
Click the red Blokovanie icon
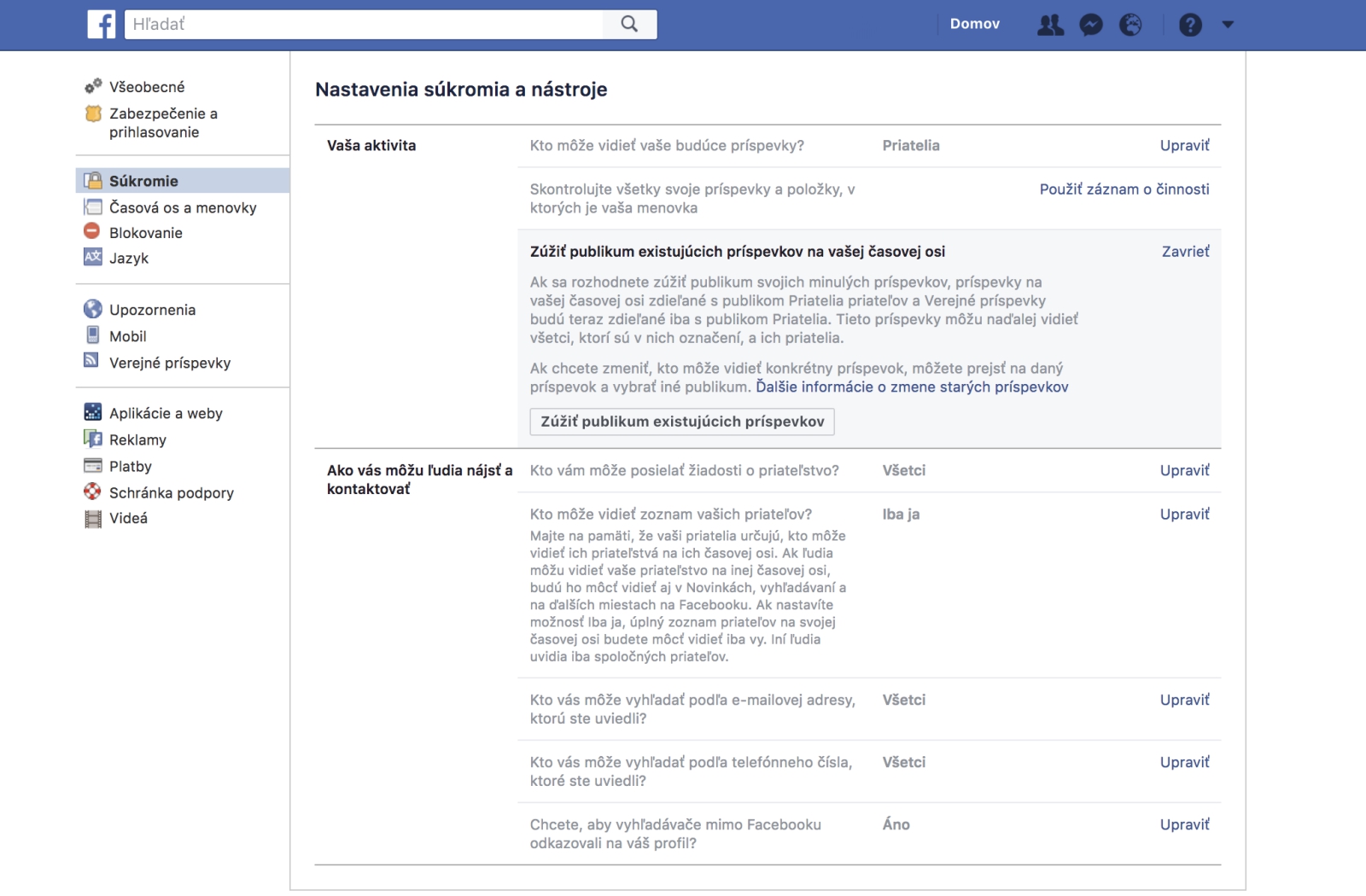coord(92,231)
